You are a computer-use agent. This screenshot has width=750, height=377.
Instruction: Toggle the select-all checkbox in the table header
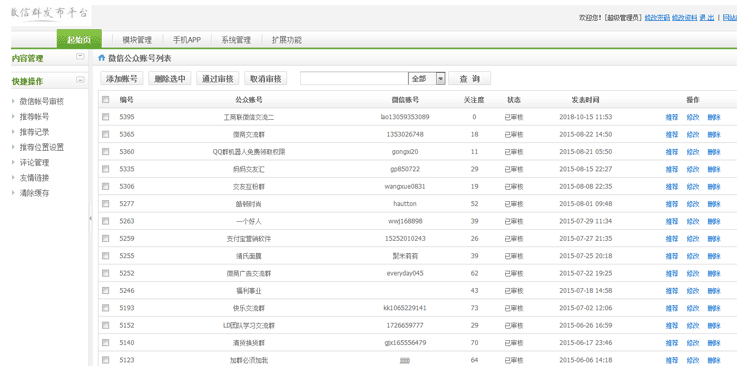pos(106,100)
